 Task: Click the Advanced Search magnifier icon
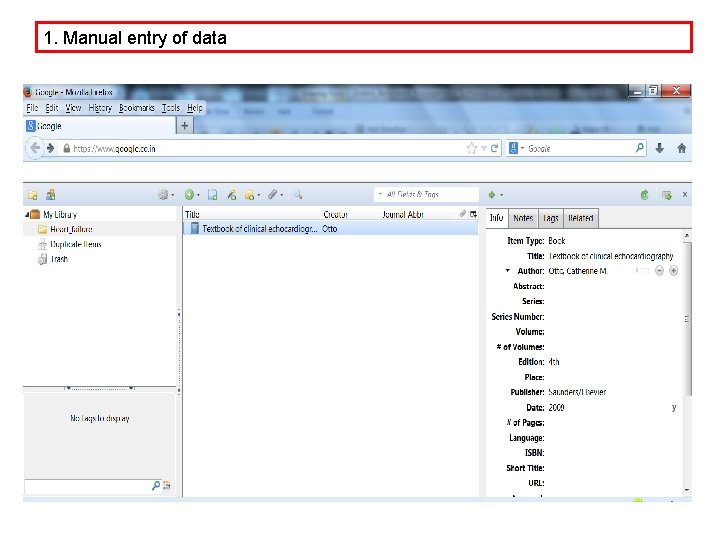[x=298, y=195]
